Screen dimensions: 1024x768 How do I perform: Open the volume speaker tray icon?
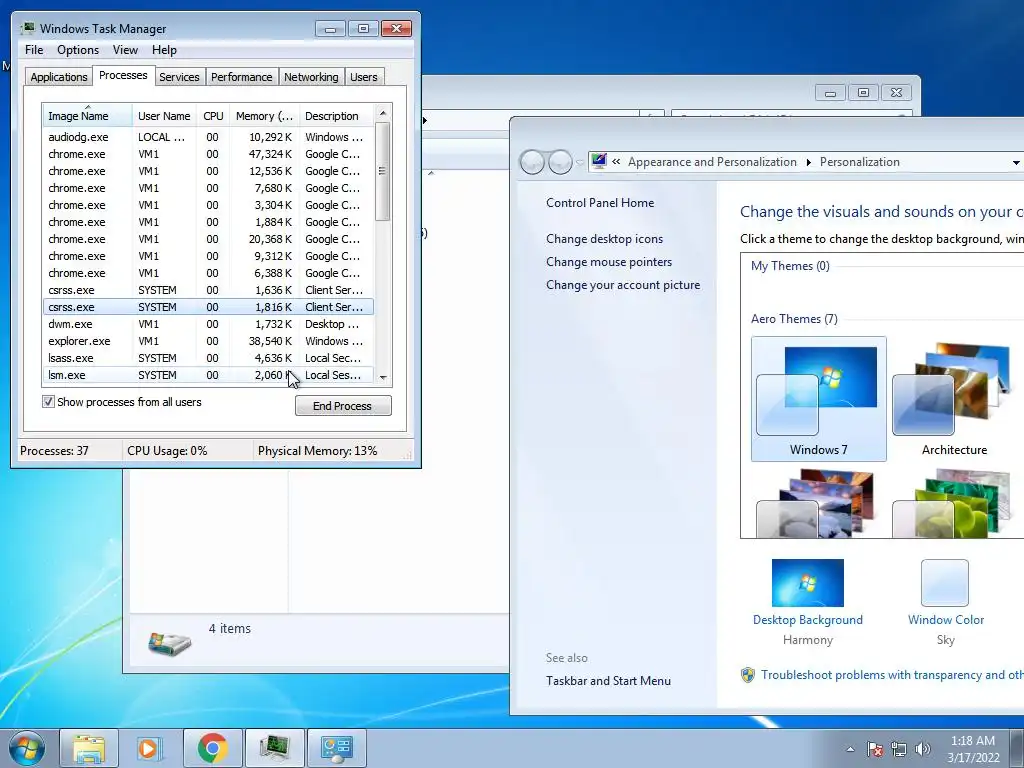click(922, 749)
